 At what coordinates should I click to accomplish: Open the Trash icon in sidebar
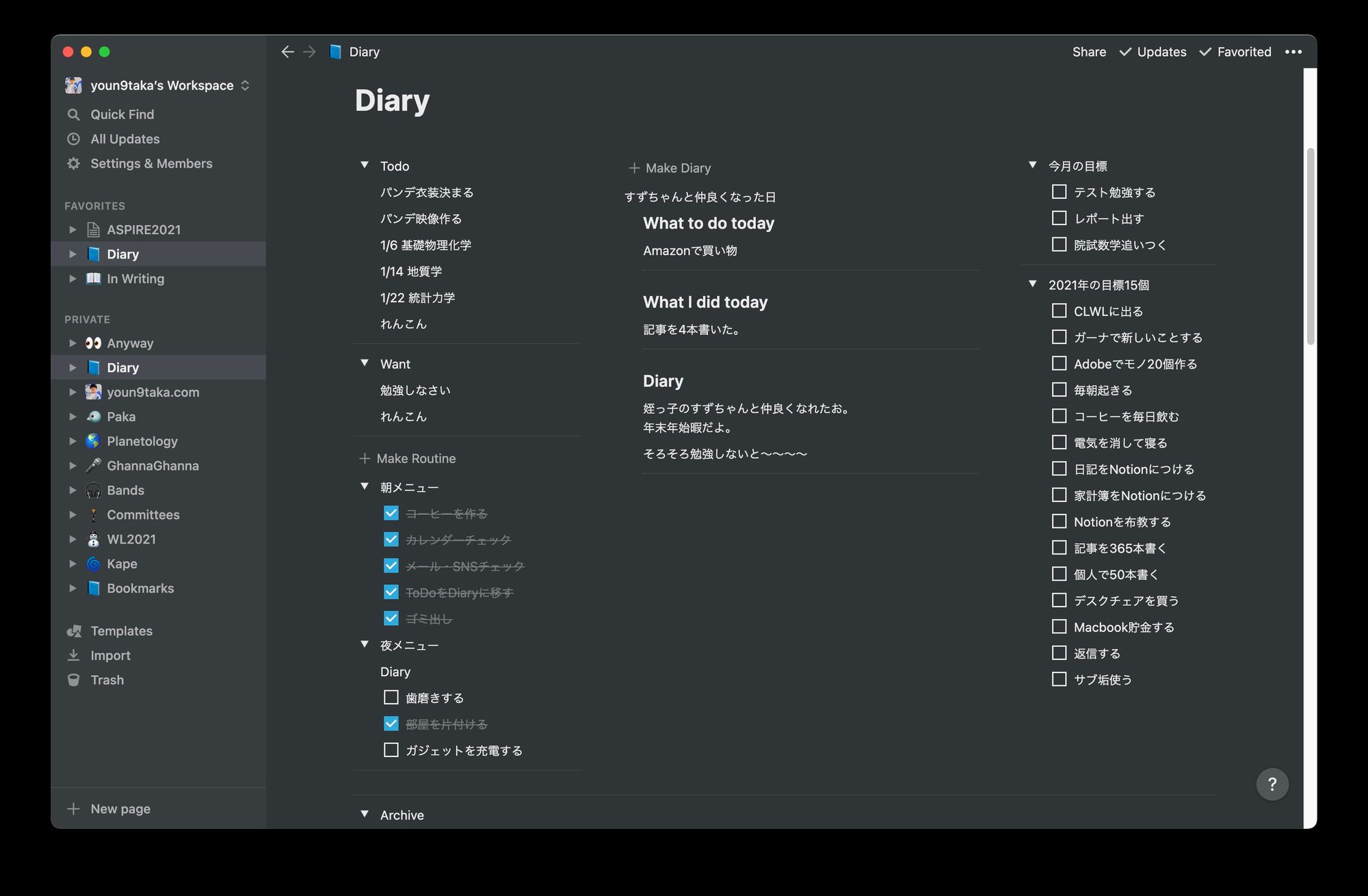coord(74,680)
